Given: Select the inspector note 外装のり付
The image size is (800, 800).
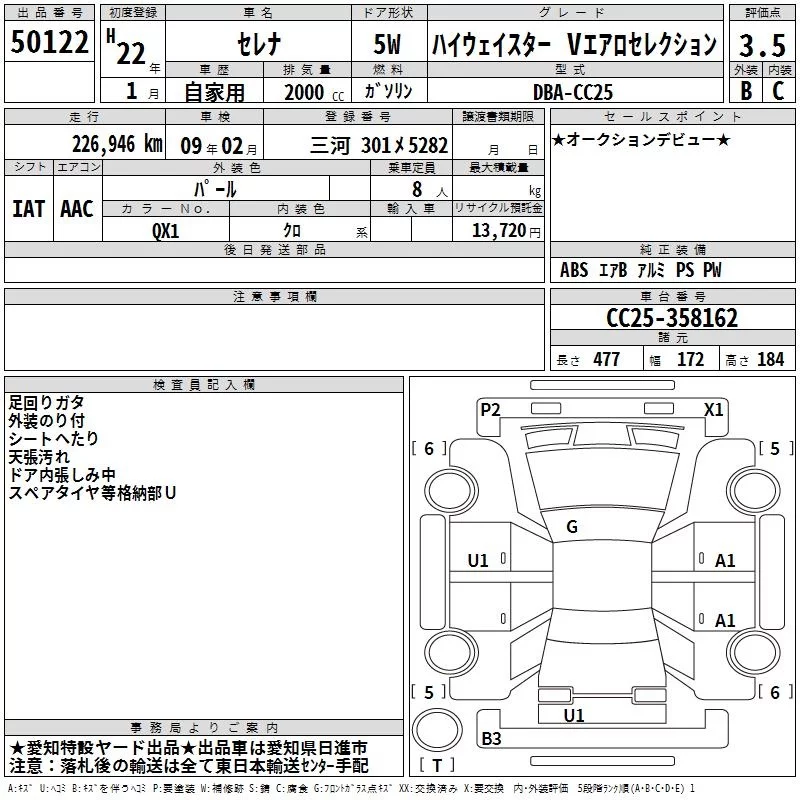Looking at the screenshot, I should (46, 421).
